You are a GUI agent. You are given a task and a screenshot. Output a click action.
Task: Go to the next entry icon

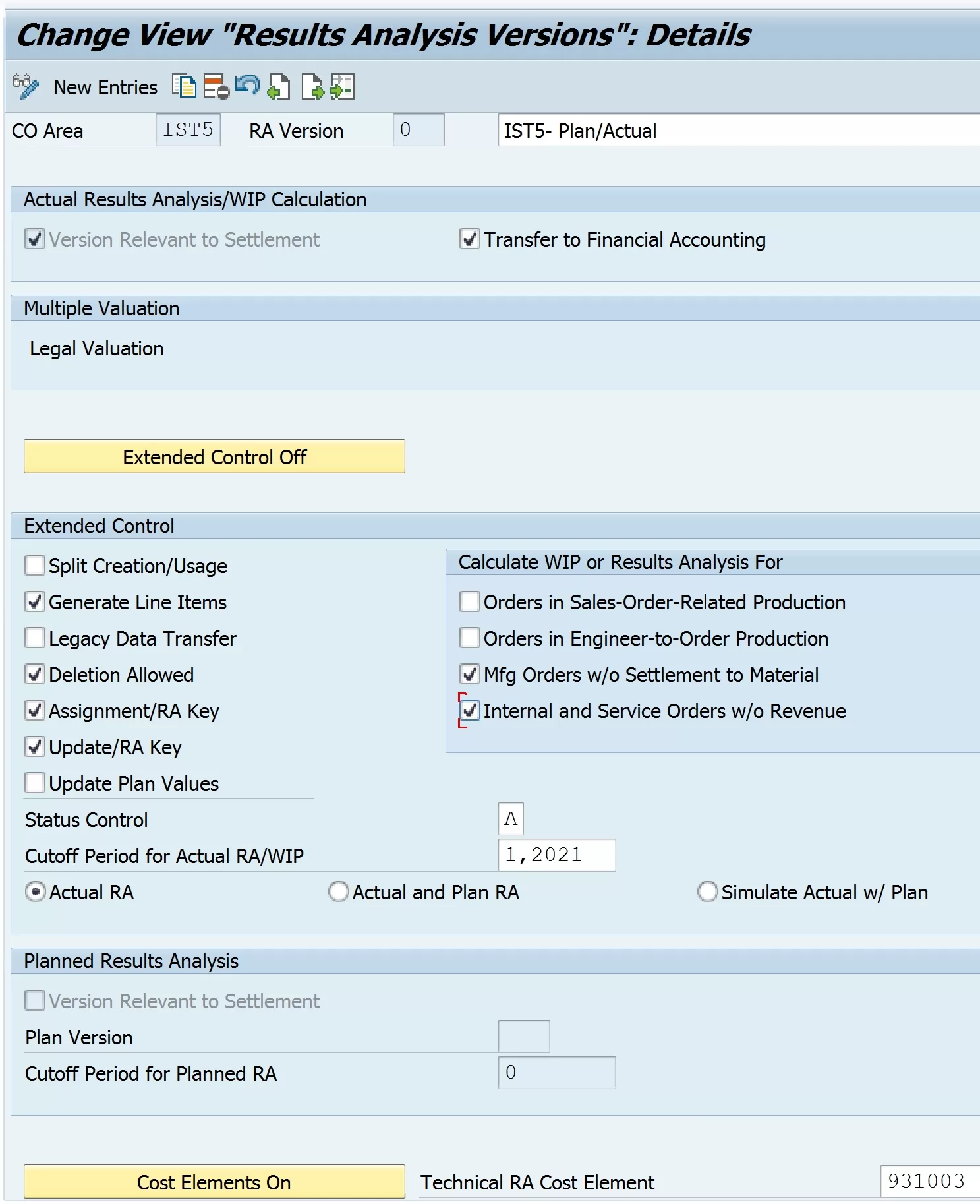coord(312,86)
